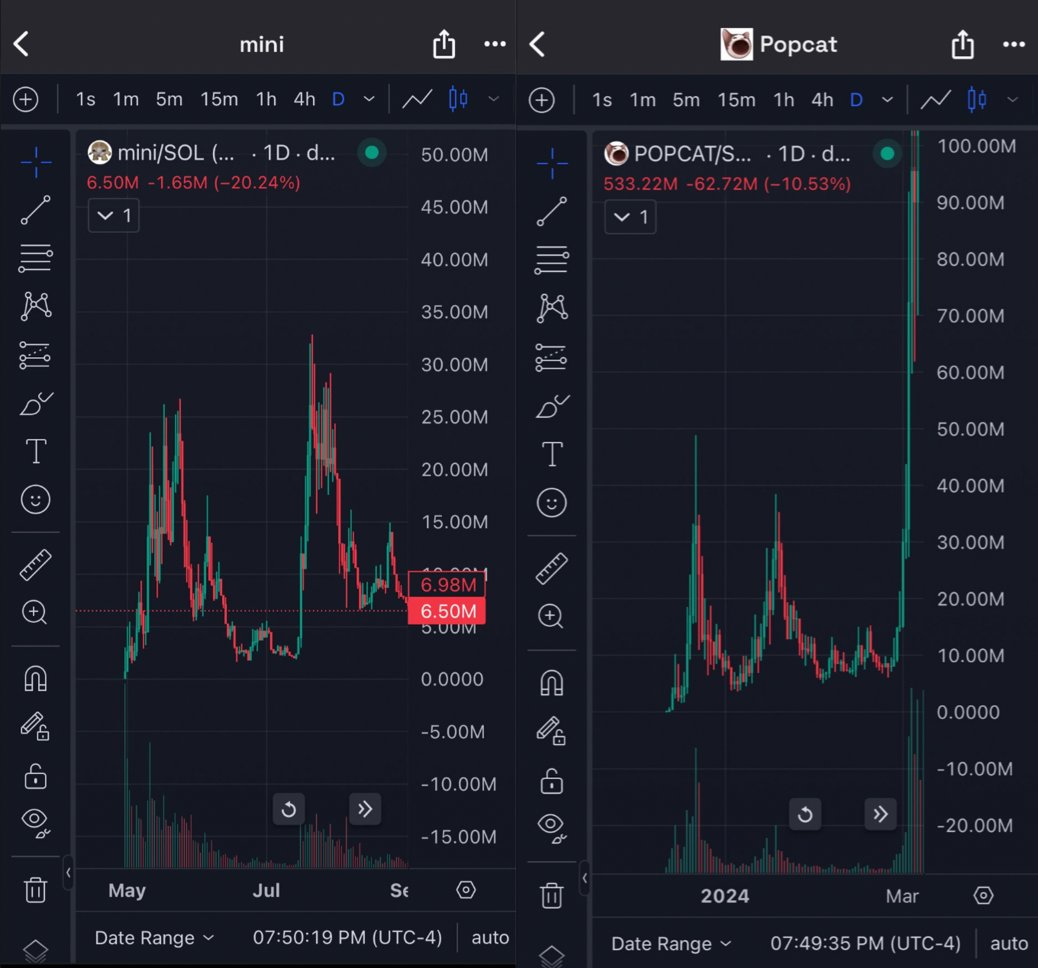
Task: Open time axis settings on mini chart
Action: (466, 890)
